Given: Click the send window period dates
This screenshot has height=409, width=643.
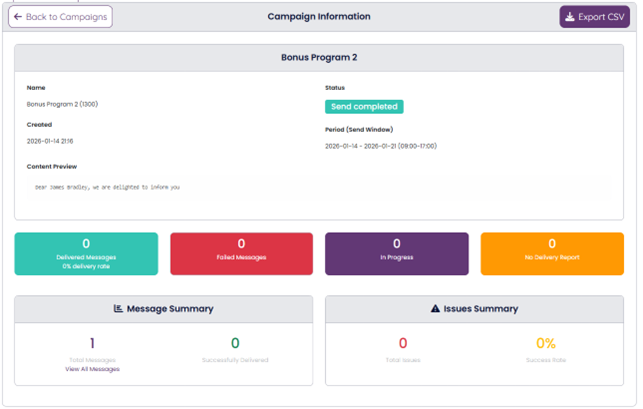Looking at the screenshot, I should [x=381, y=146].
